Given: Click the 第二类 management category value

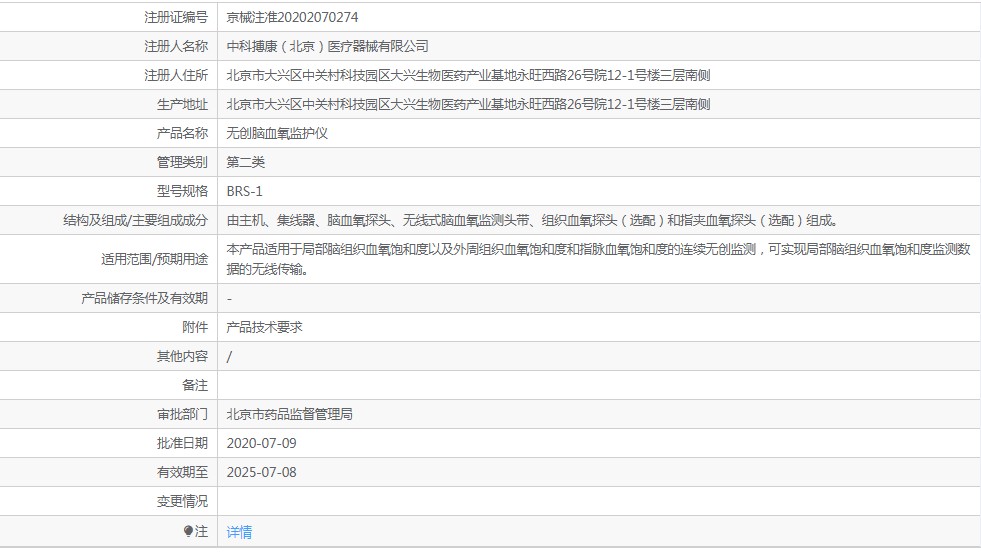Looking at the screenshot, I should 245,163.
